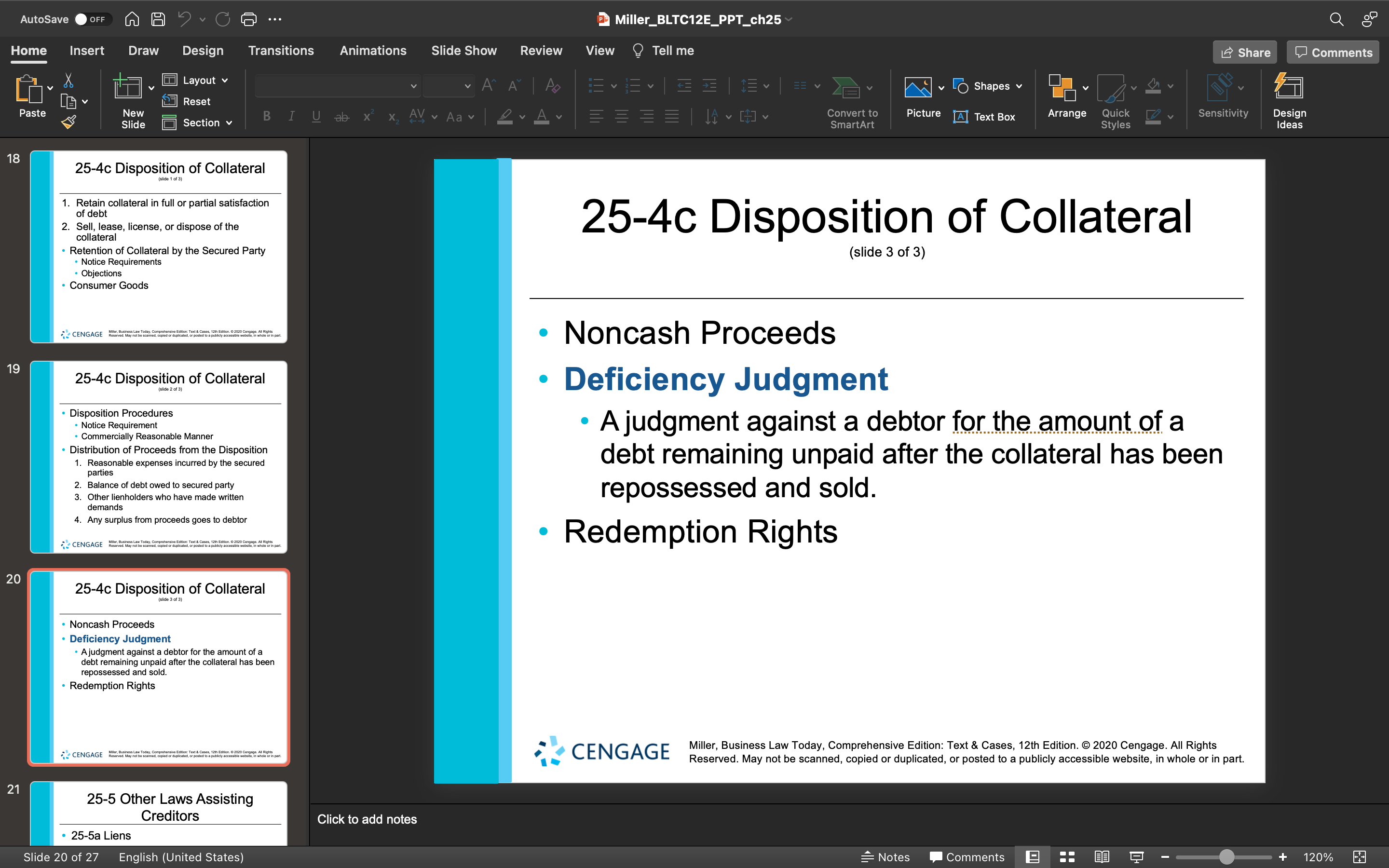Click Convert to SmartArt

coord(852,102)
